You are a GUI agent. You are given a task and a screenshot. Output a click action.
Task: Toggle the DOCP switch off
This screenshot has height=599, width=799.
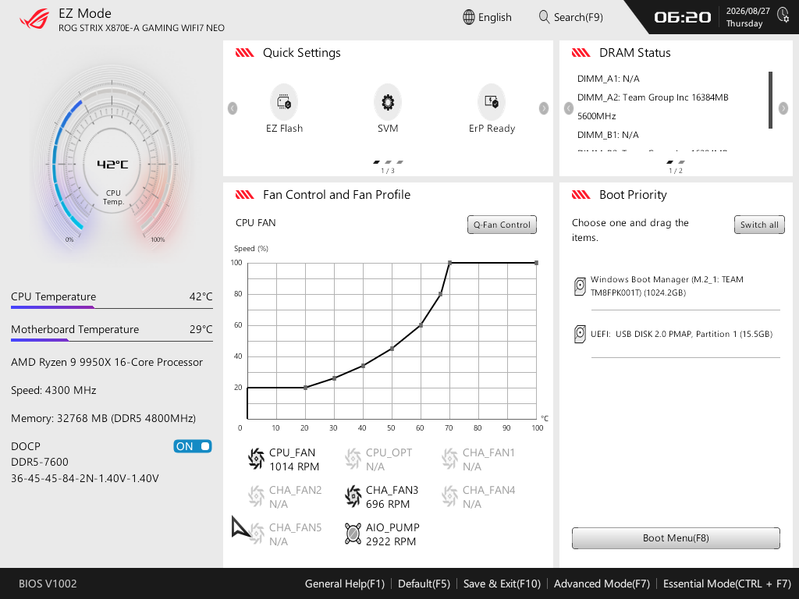pos(193,446)
